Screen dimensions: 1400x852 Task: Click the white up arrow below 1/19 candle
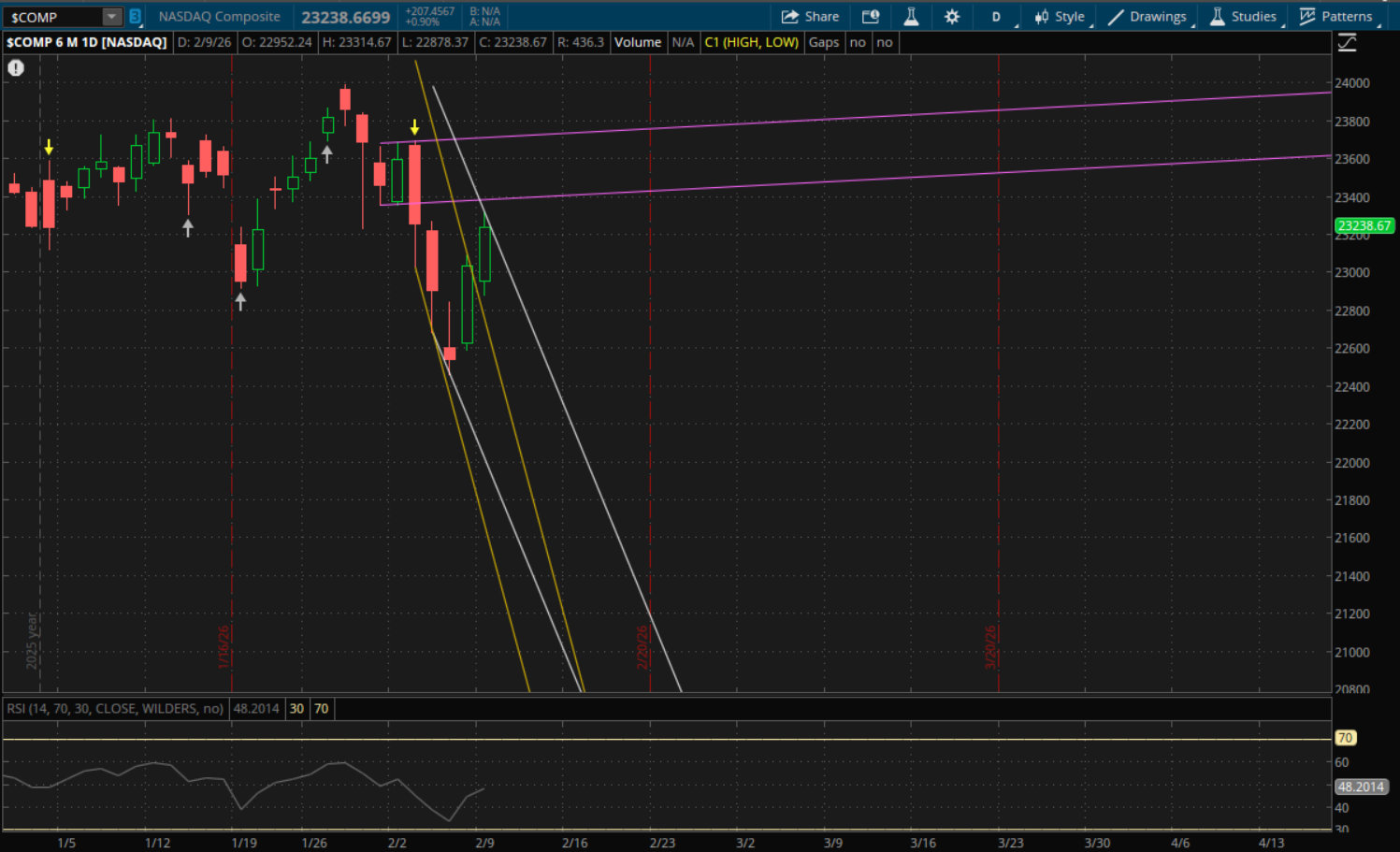(x=240, y=301)
